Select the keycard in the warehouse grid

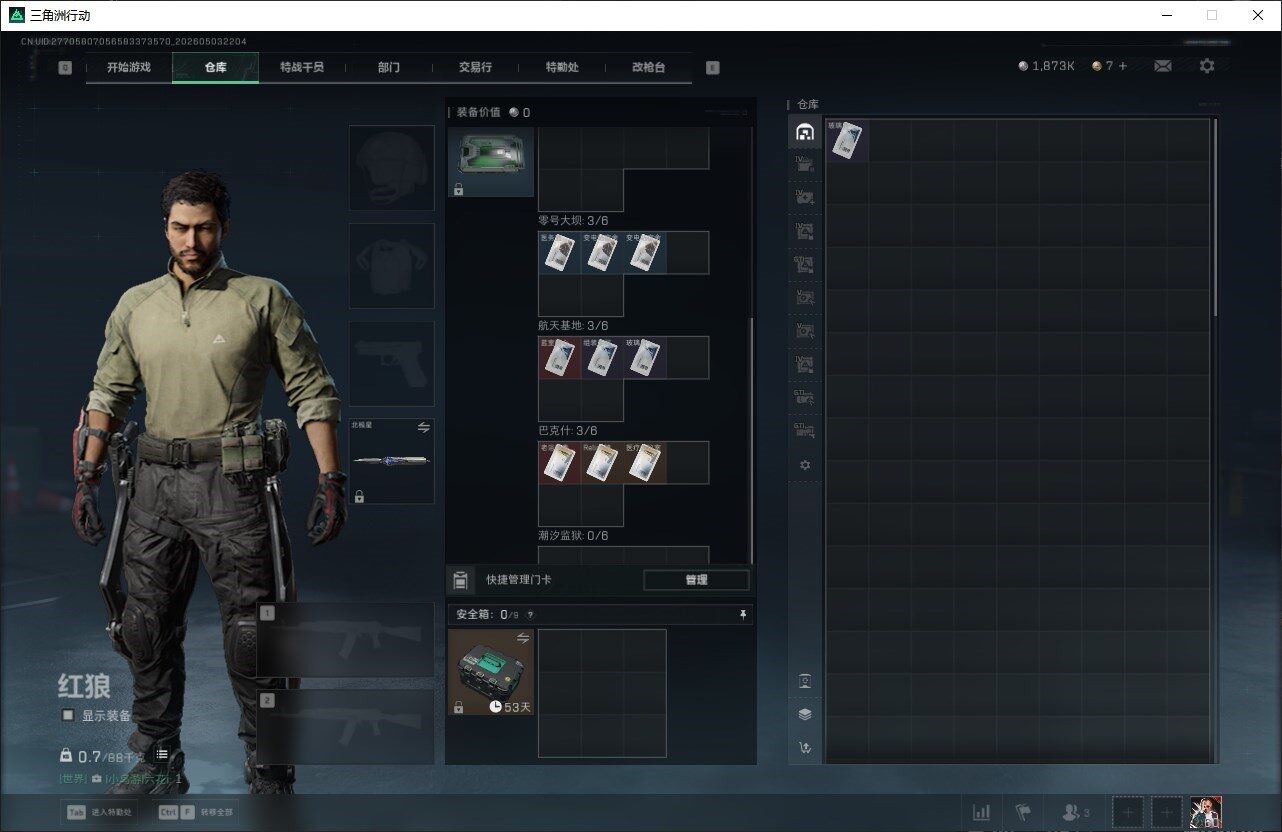tap(847, 141)
